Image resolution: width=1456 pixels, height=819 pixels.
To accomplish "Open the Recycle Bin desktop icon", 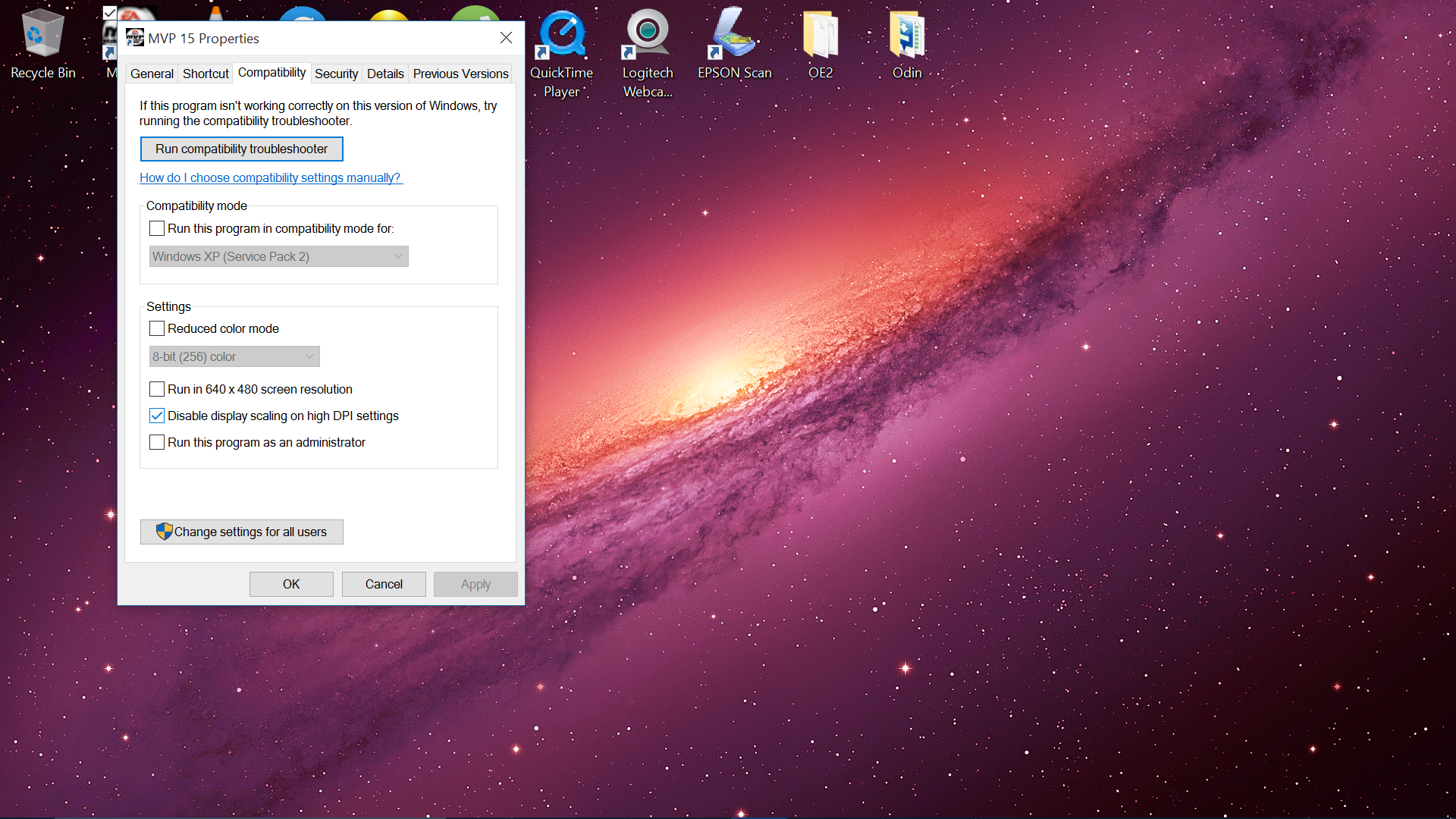I will pyautogui.click(x=42, y=44).
